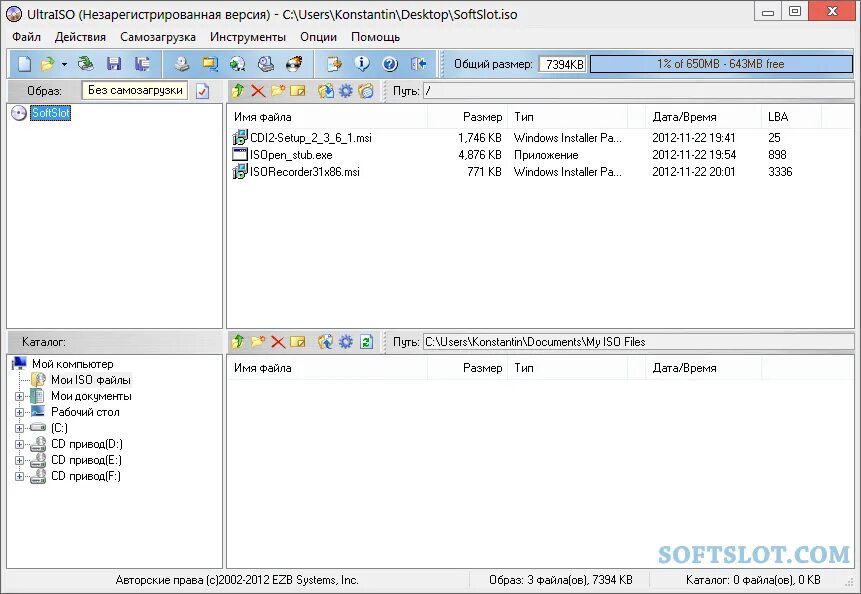Click rename icon in image pane toolbar

298,91
